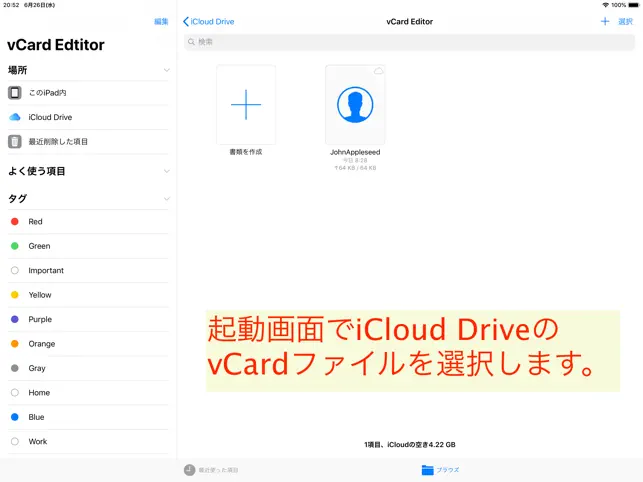This screenshot has height=482, width=643.
Task: Tap the Blue tag dot
Action: pyautogui.click(x=15, y=417)
